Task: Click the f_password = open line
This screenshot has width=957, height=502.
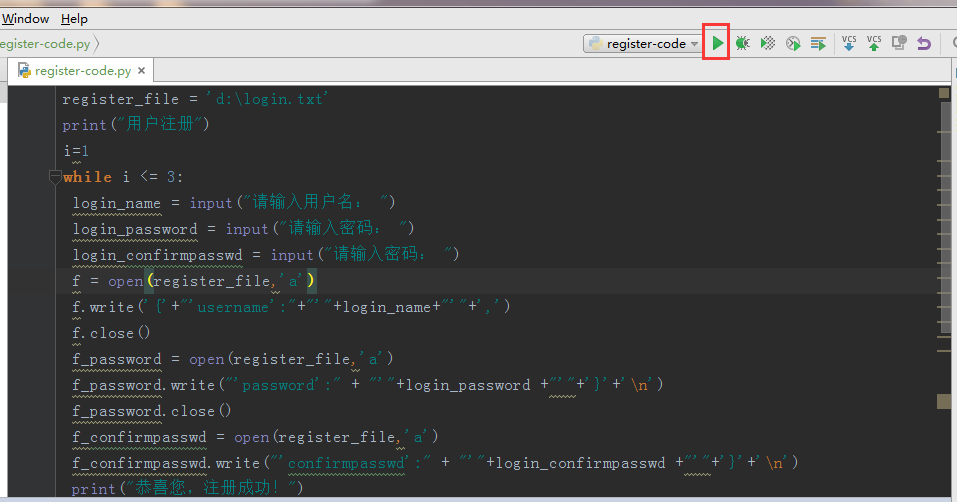Action: point(233,359)
